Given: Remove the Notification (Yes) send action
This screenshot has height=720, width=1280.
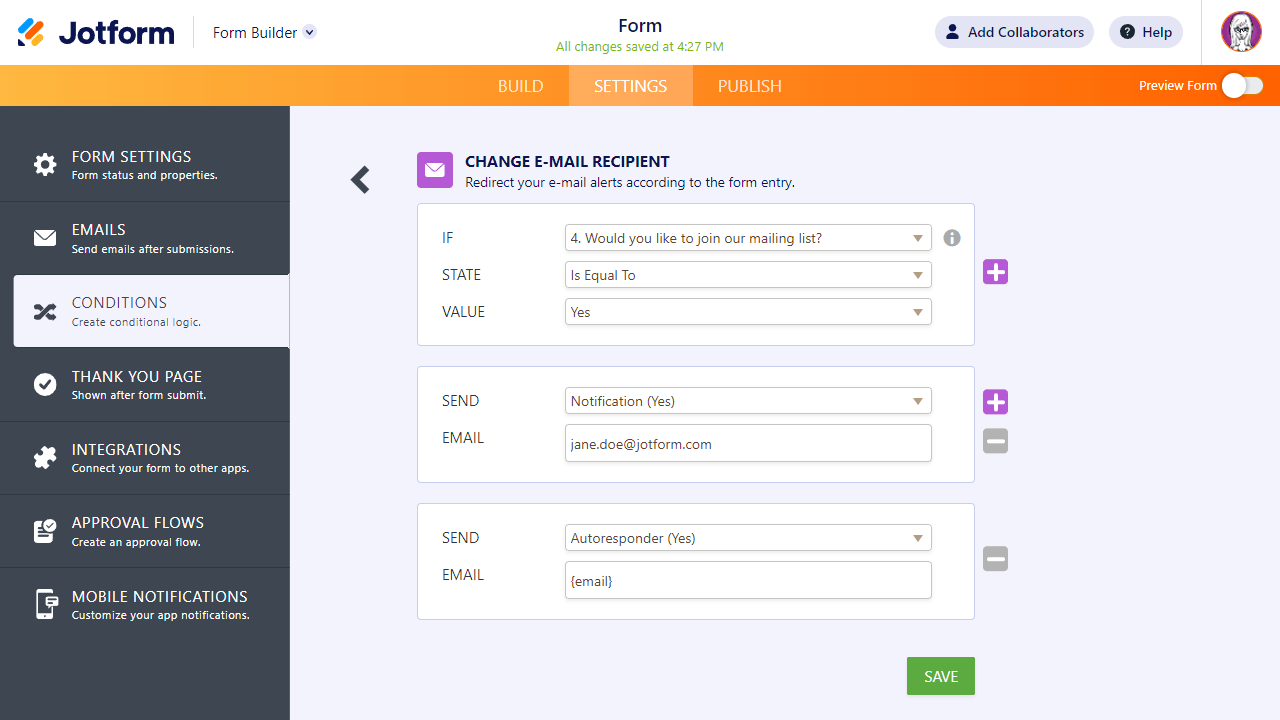Looking at the screenshot, I should [995, 441].
